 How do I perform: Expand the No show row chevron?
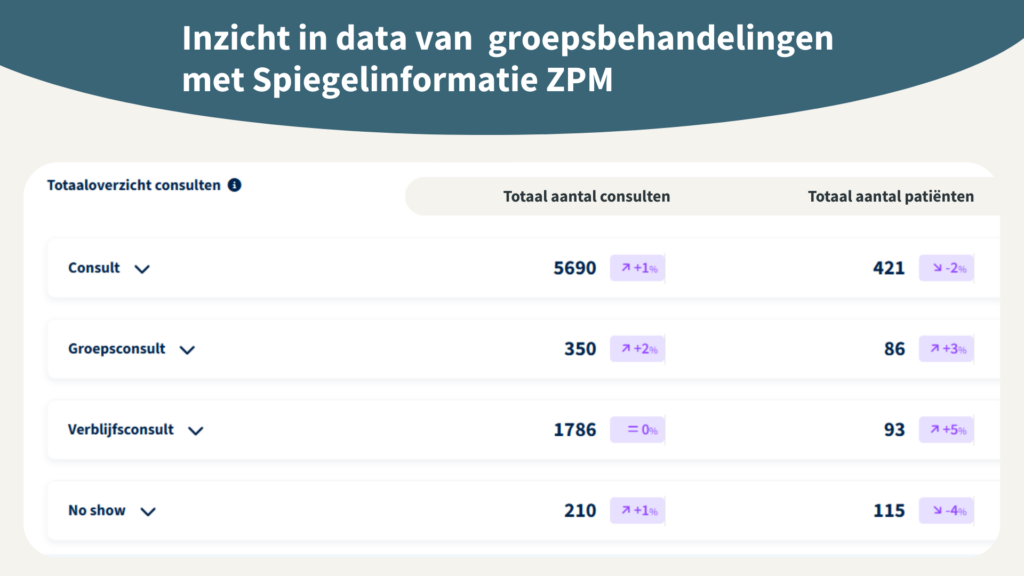[148, 512]
